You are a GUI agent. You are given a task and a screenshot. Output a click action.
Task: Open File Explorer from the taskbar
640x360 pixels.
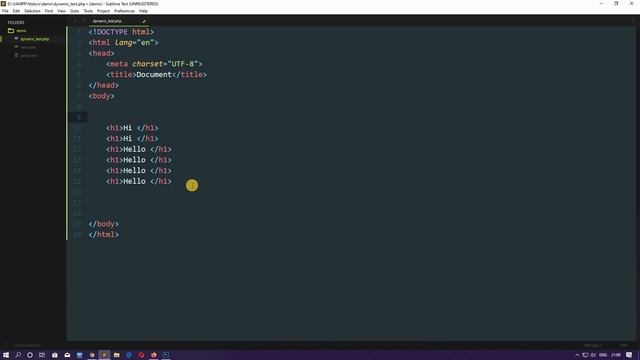[116, 355]
